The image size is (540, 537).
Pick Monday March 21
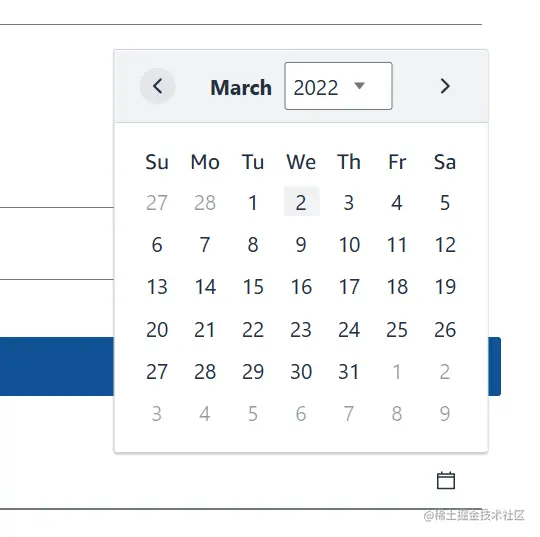(205, 329)
